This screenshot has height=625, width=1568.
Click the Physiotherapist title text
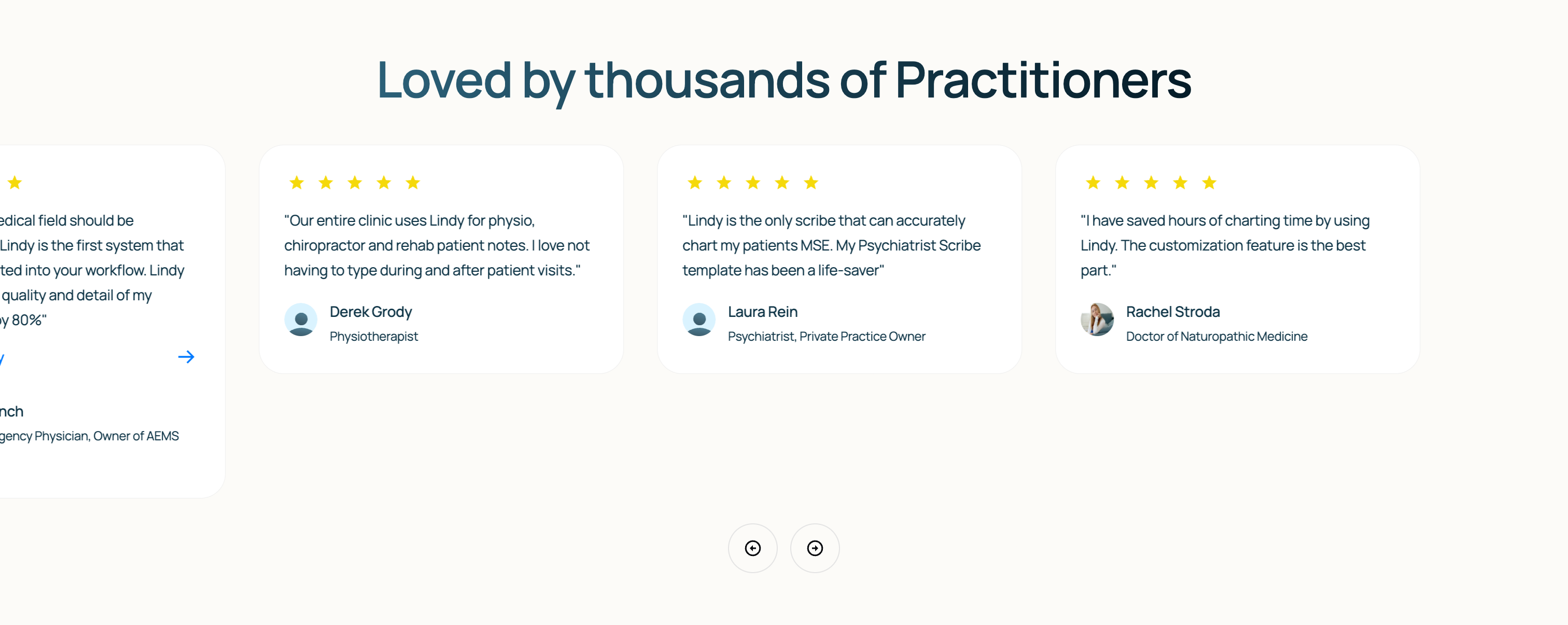(374, 336)
